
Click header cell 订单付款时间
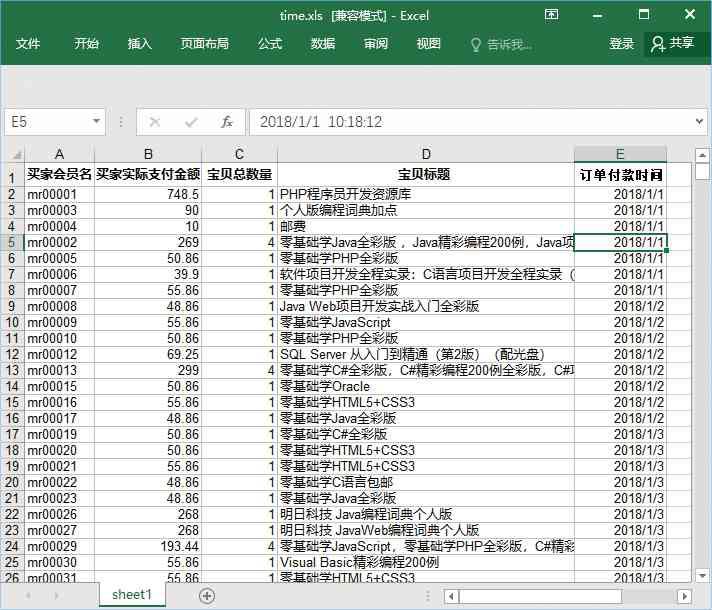(620, 174)
